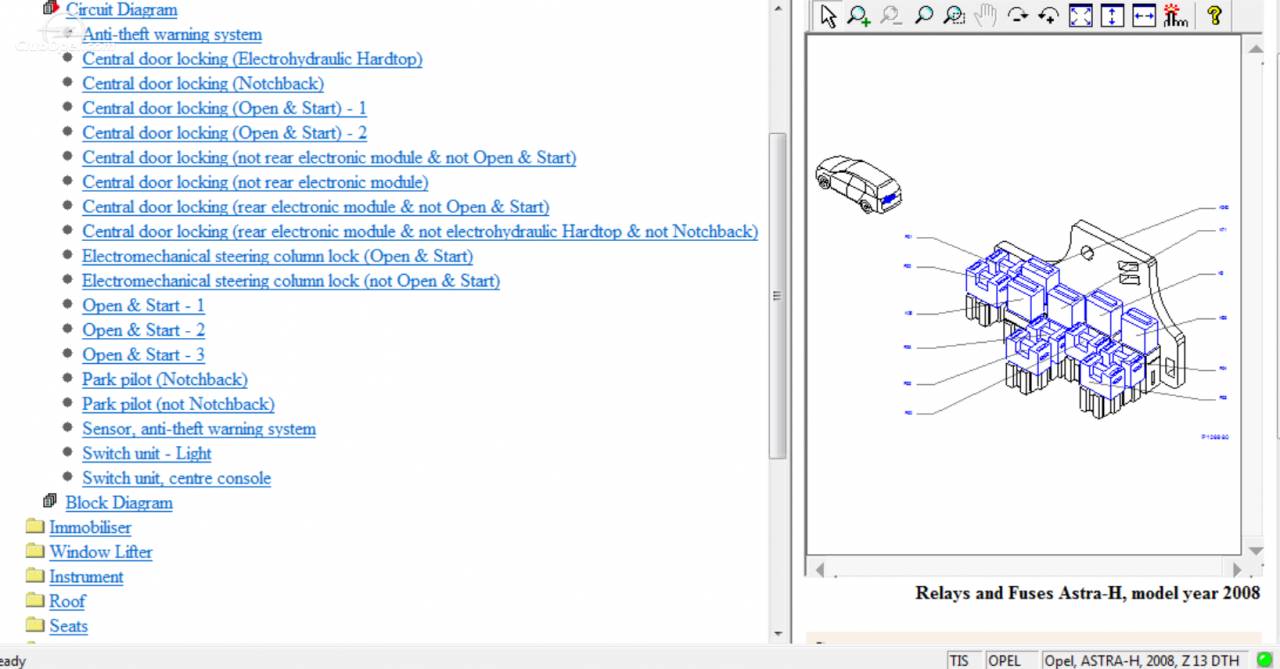Open the Circuit Diagram link
This screenshot has width=1280, height=669.
point(121,10)
